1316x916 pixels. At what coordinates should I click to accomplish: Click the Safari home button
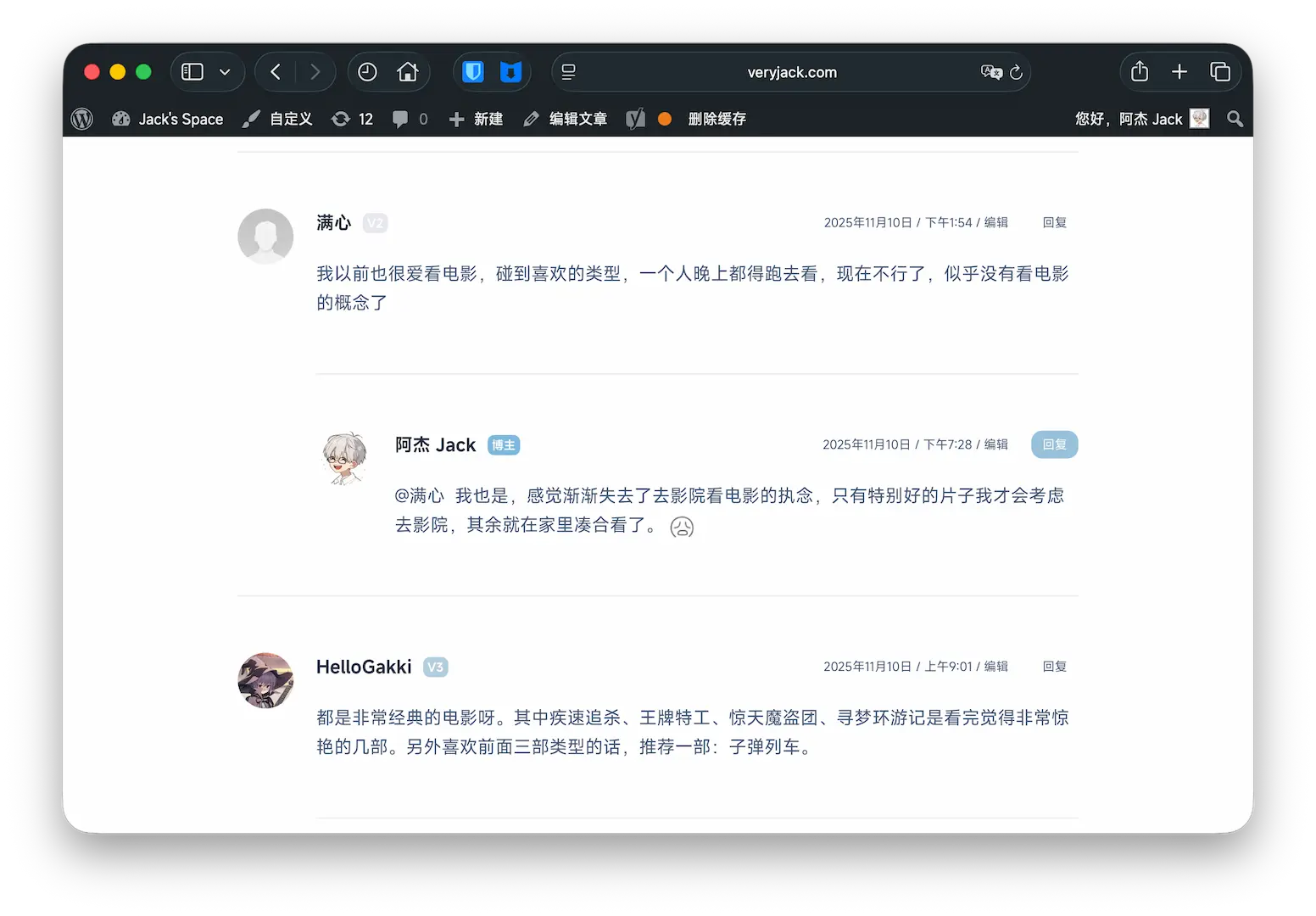(408, 72)
